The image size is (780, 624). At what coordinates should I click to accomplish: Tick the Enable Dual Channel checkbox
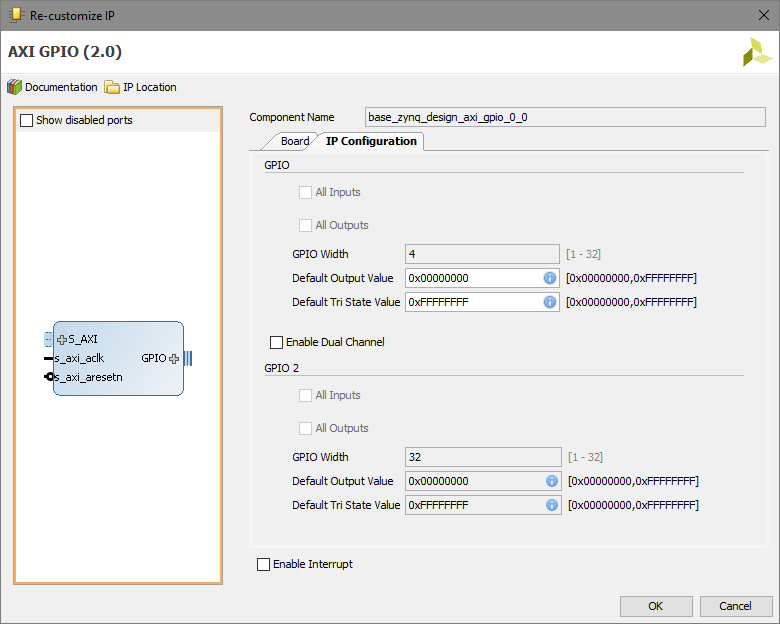[x=277, y=342]
